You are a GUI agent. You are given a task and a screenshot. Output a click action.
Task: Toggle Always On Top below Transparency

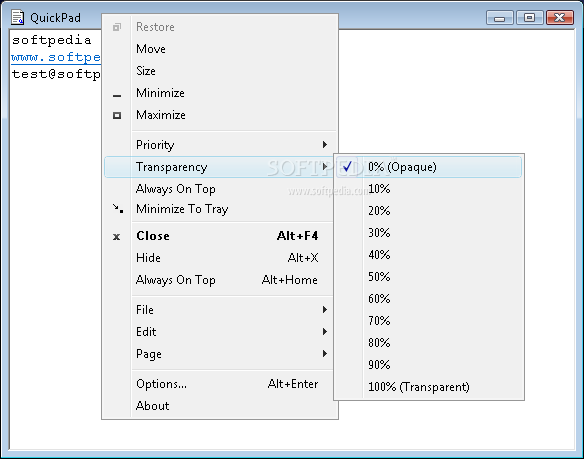[220, 189]
